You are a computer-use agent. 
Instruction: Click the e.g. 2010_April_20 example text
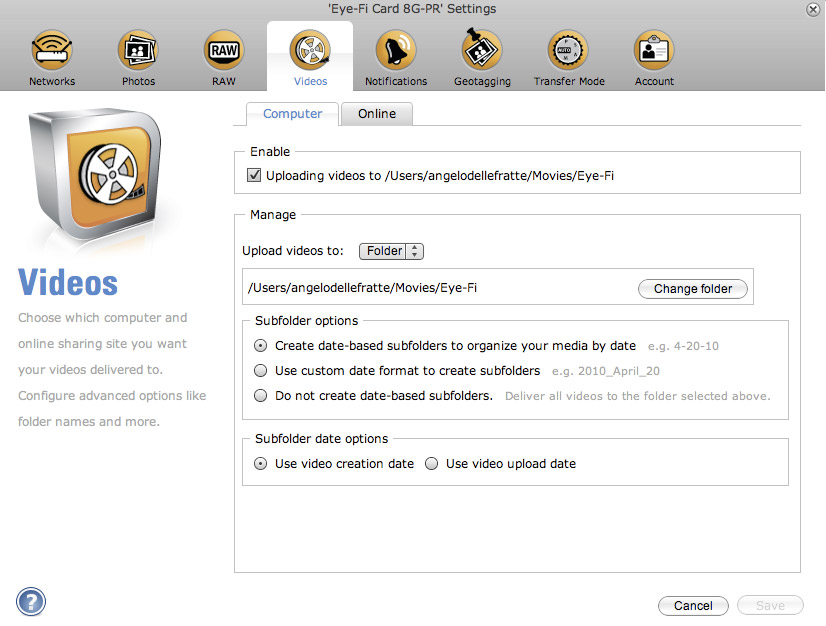pyautogui.click(x=606, y=371)
